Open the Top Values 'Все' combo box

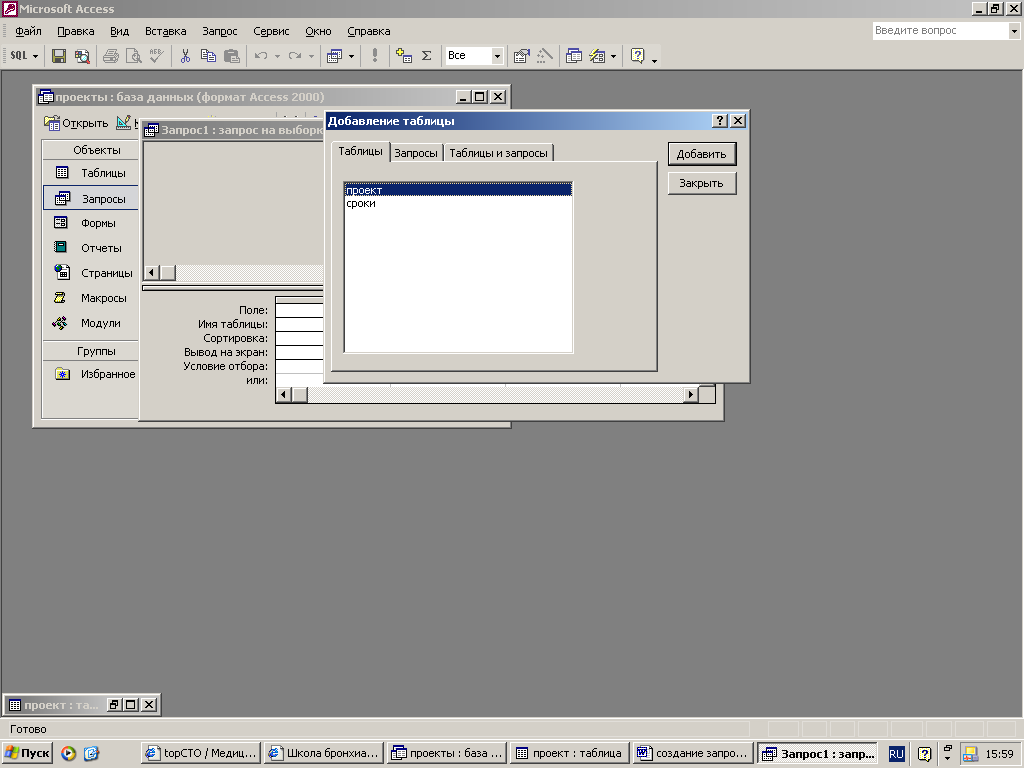click(474, 56)
